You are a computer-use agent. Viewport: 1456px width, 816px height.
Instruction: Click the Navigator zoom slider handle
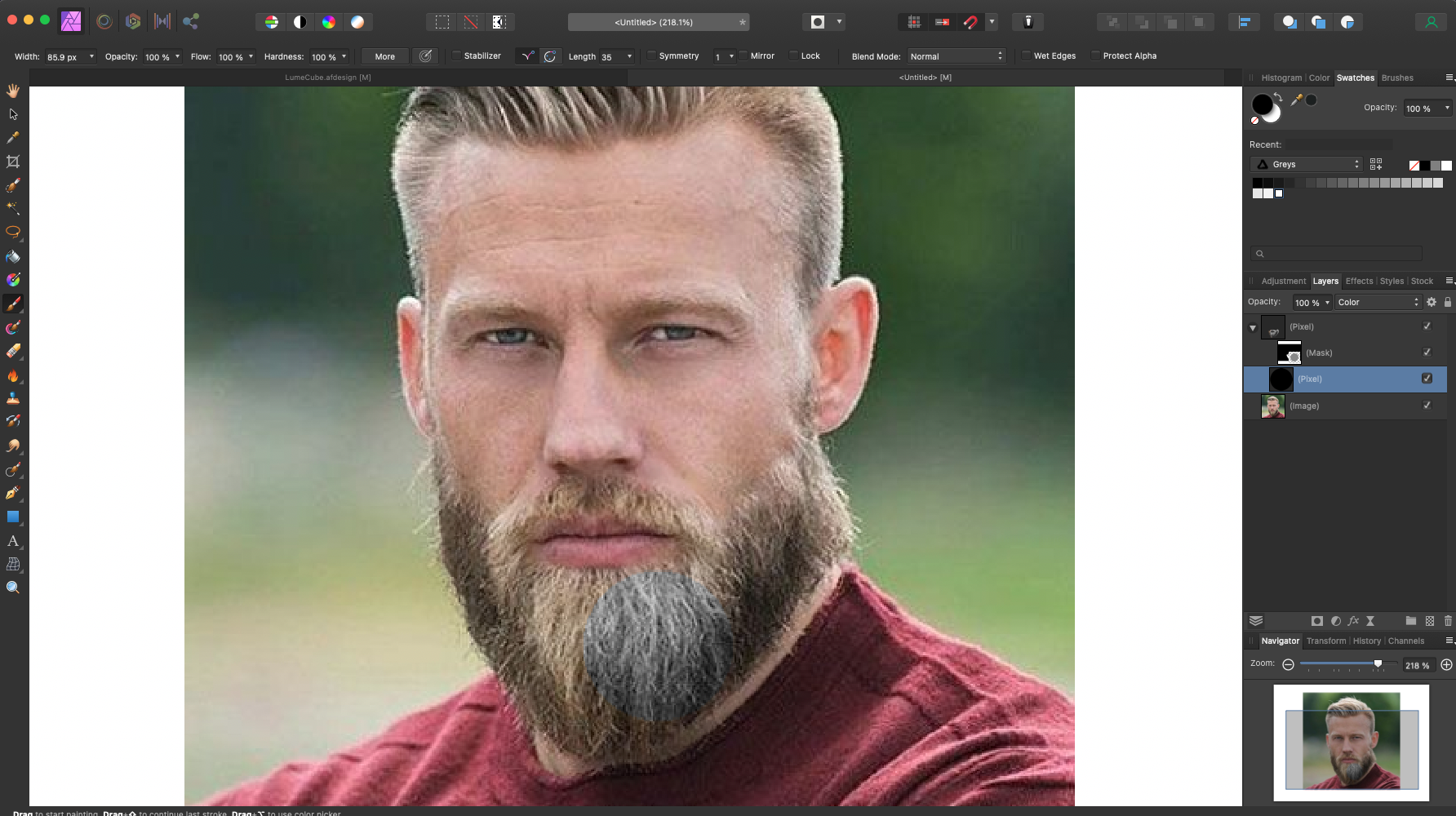click(x=1378, y=663)
